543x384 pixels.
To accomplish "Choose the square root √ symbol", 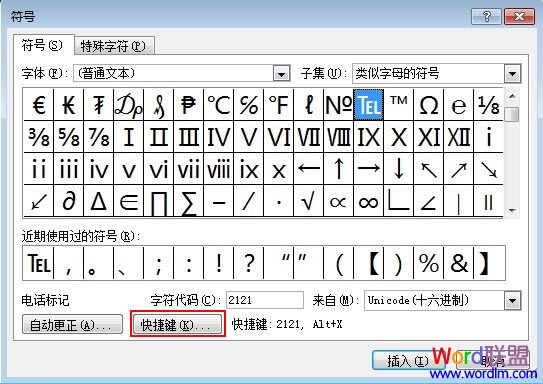I will [x=309, y=201].
